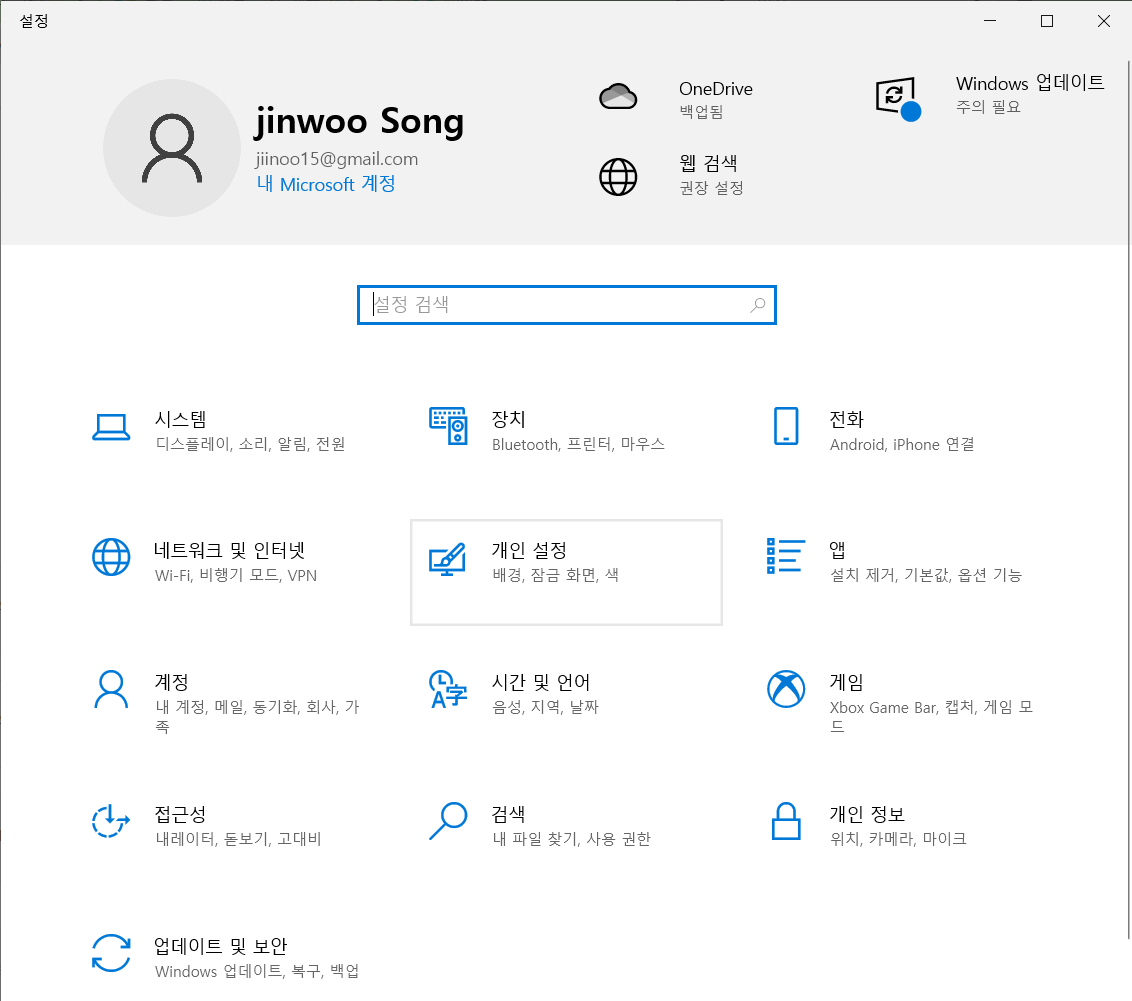Open the 검색 magnifying glass icon

[x=448, y=821]
